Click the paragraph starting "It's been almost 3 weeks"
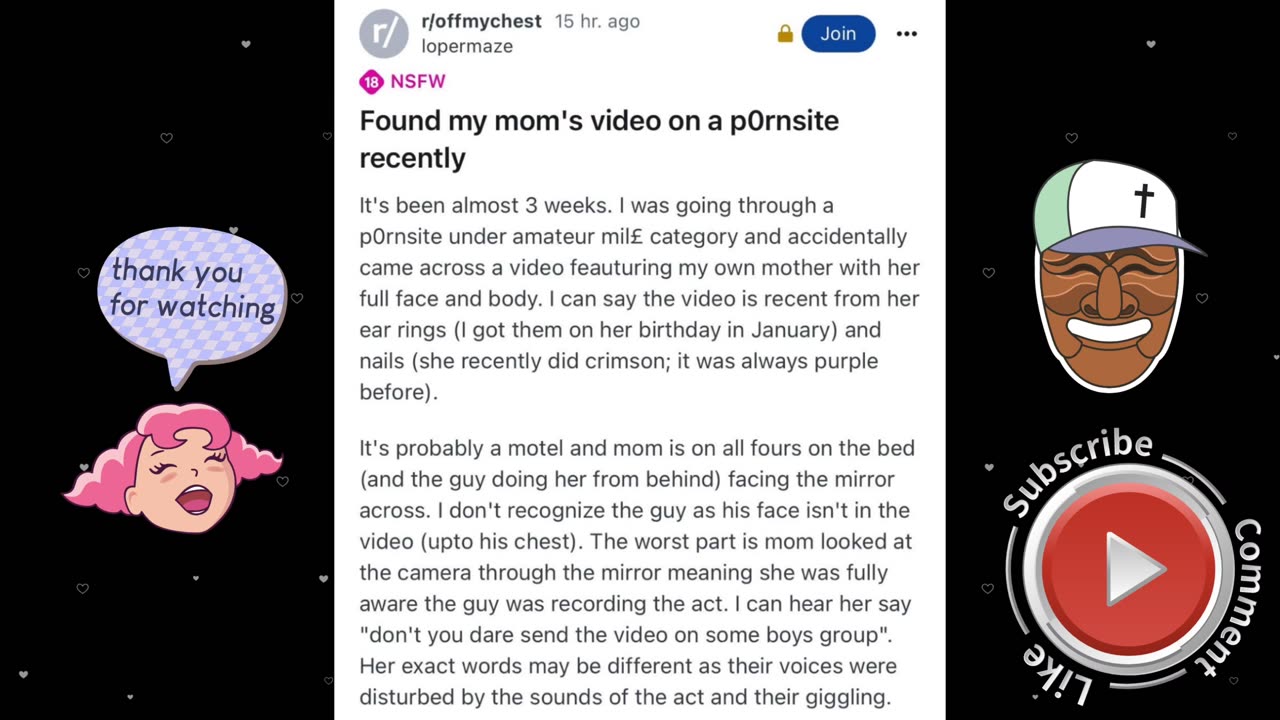 (639, 298)
